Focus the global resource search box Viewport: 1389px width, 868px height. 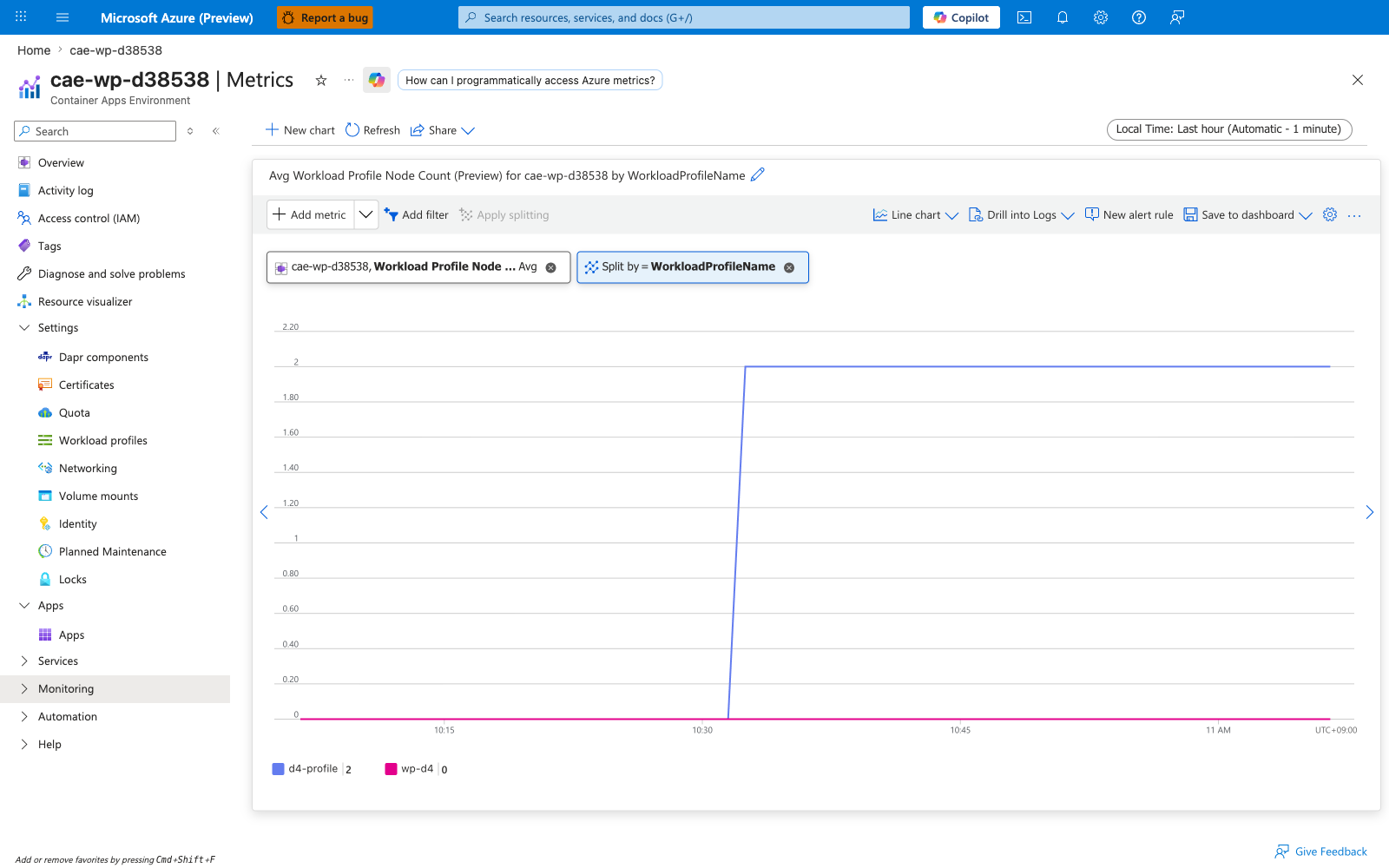point(684,17)
